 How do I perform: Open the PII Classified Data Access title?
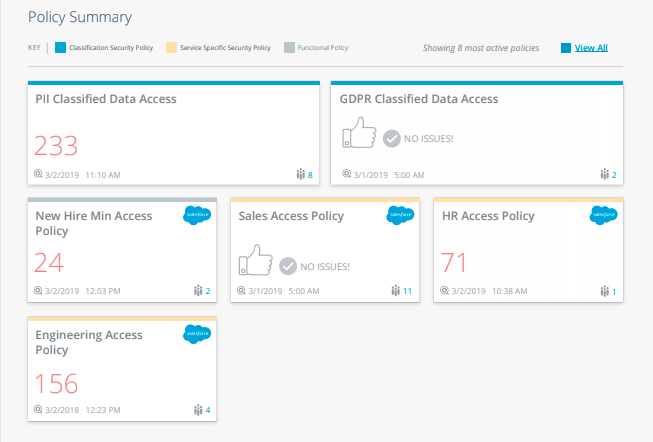coord(106,99)
